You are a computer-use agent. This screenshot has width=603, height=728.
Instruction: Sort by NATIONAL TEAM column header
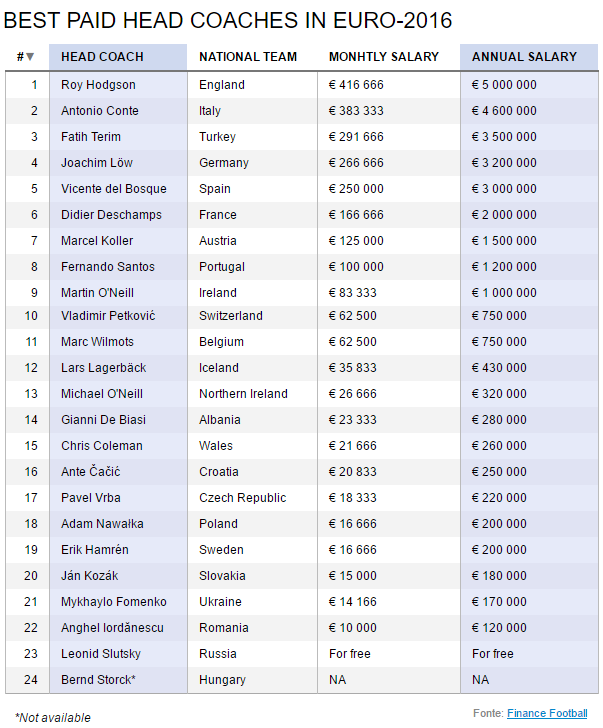coord(248,57)
